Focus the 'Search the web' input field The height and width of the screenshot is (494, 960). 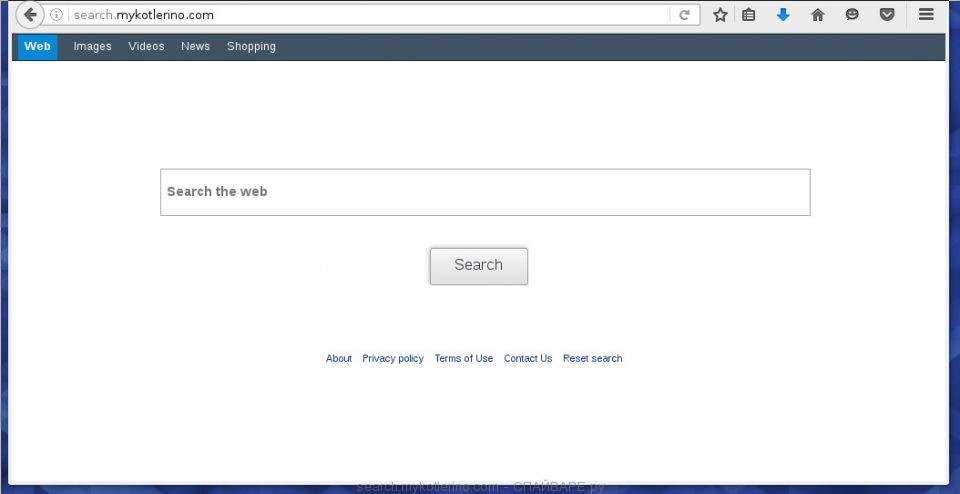coord(485,192)
